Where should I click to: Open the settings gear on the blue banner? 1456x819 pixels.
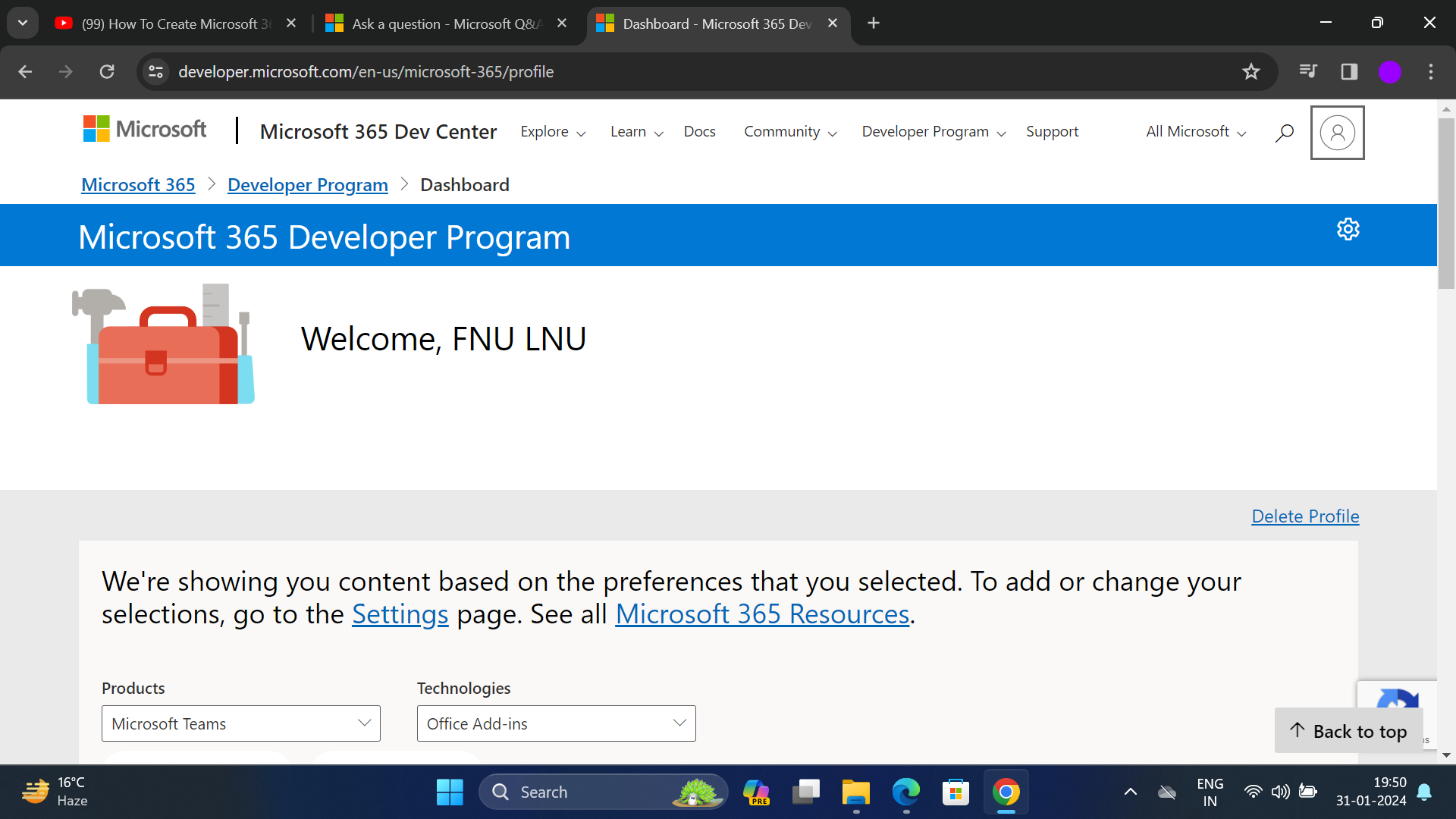[1348, 229]
